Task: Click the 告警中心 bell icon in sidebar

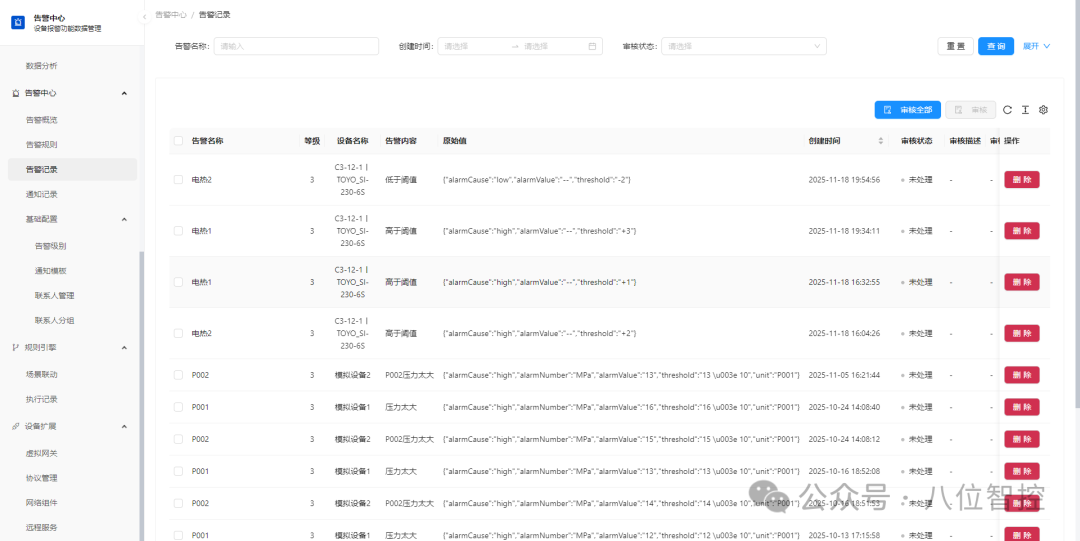Action: (x=15, y=93)
